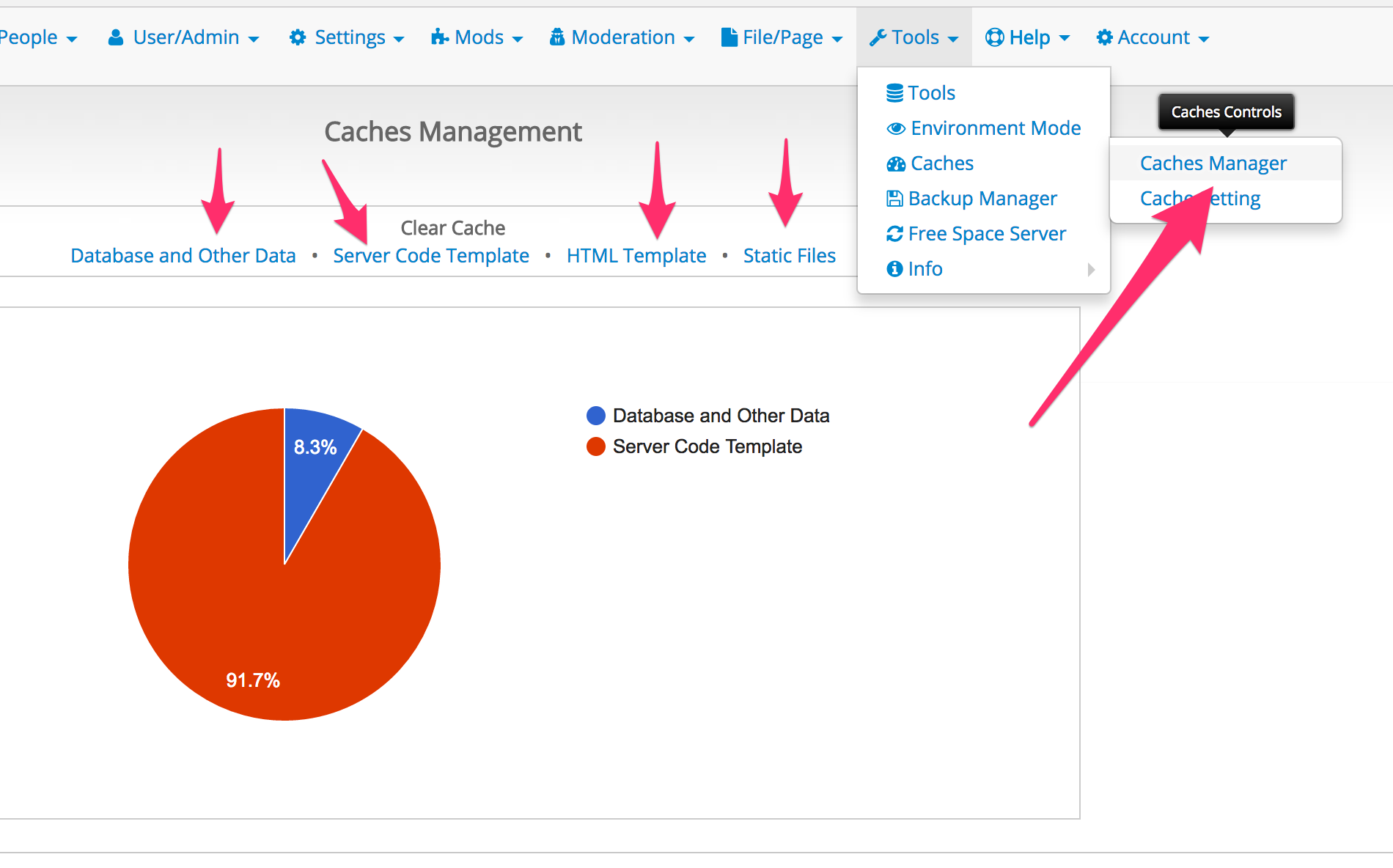Toggle Server Code Template legend entry
This screenshot has height=868, width=1393.
pos(707,446)
